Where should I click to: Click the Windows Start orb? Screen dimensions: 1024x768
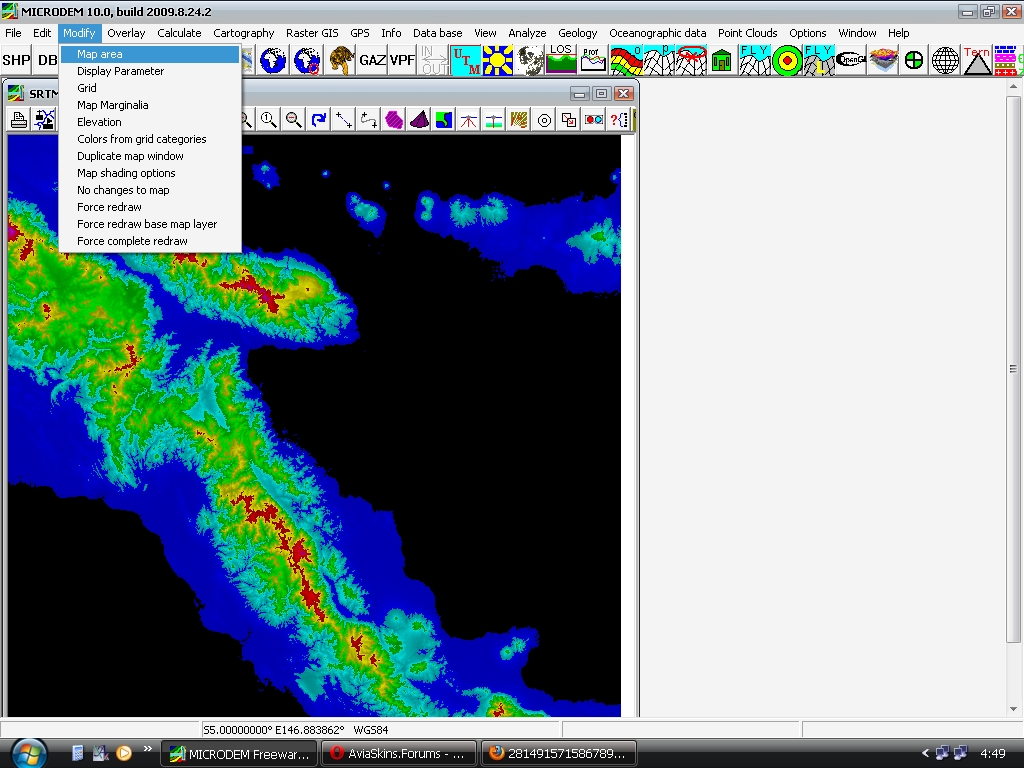click(x=29, y=752)
